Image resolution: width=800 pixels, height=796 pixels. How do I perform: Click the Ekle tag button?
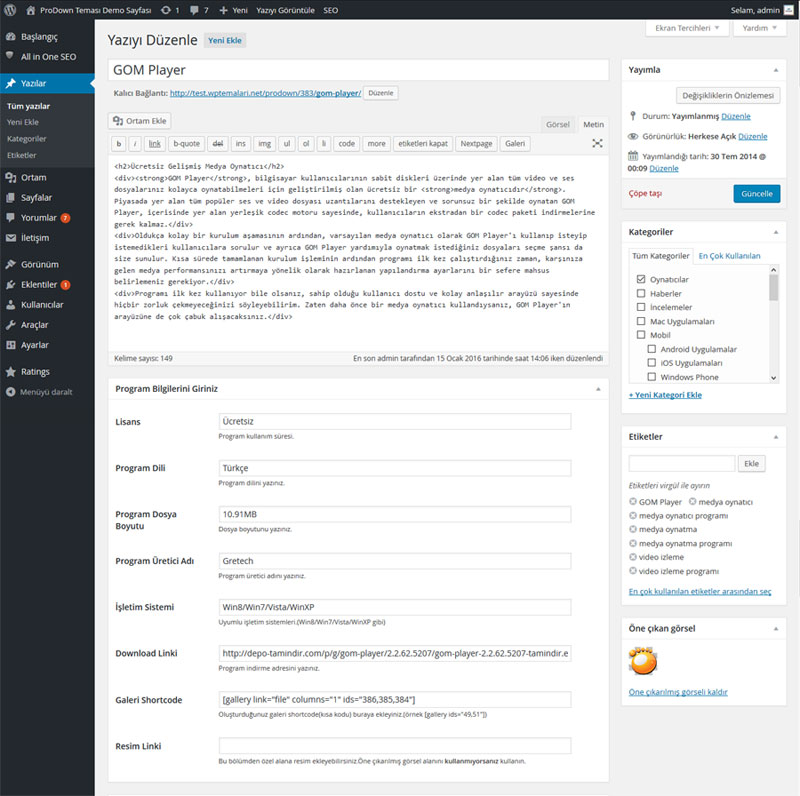pyautogui.click(x=751, y=463)
